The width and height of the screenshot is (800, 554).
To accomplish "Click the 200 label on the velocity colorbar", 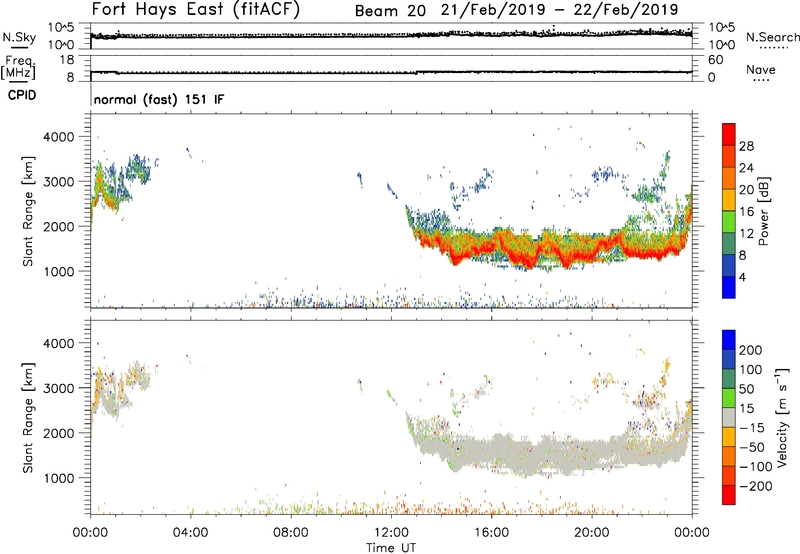I will point(751,350).
